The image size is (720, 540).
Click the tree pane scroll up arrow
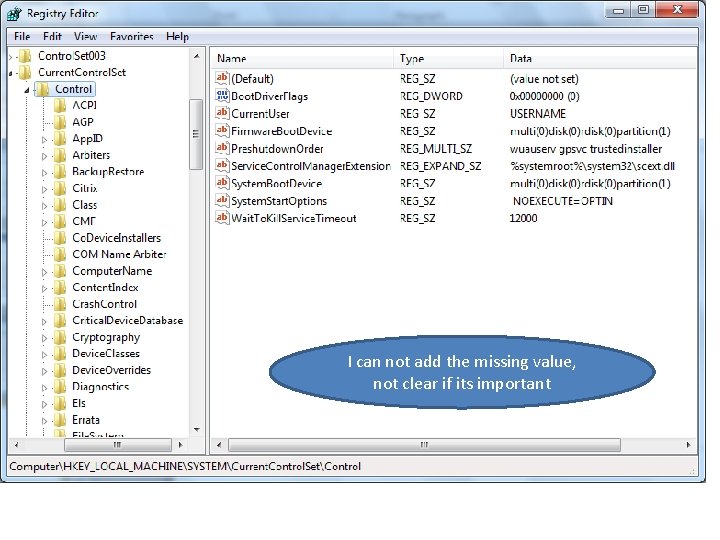point(197,56)
